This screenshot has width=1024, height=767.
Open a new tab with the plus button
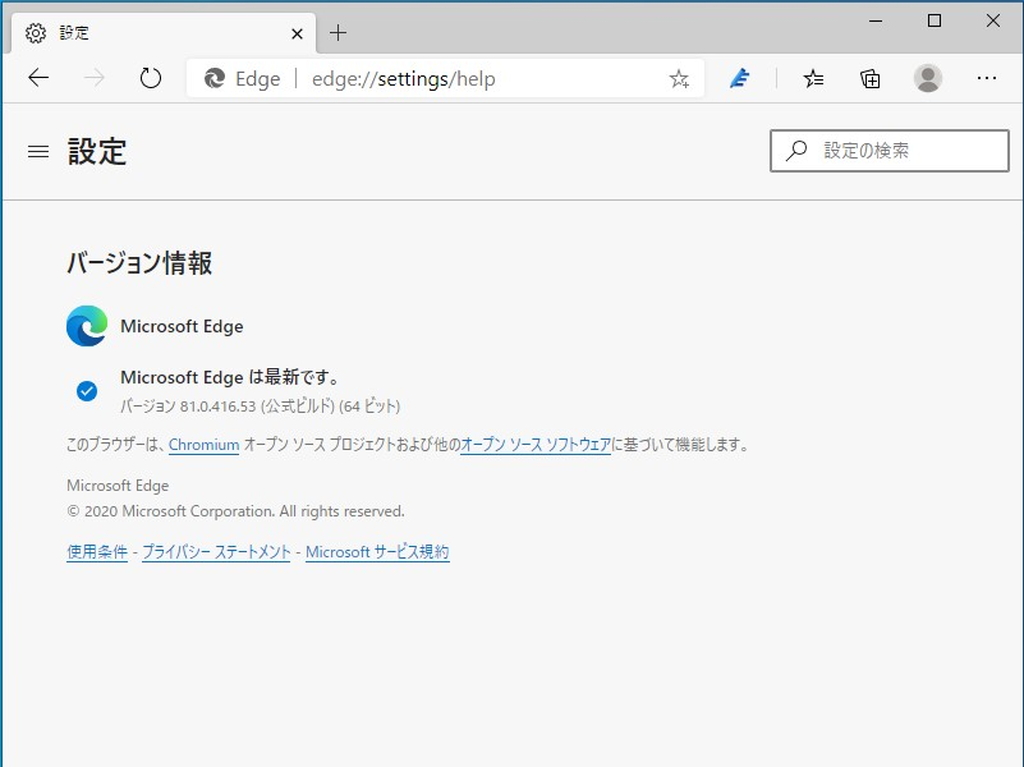pyautogui.click(x=338, y=33)
